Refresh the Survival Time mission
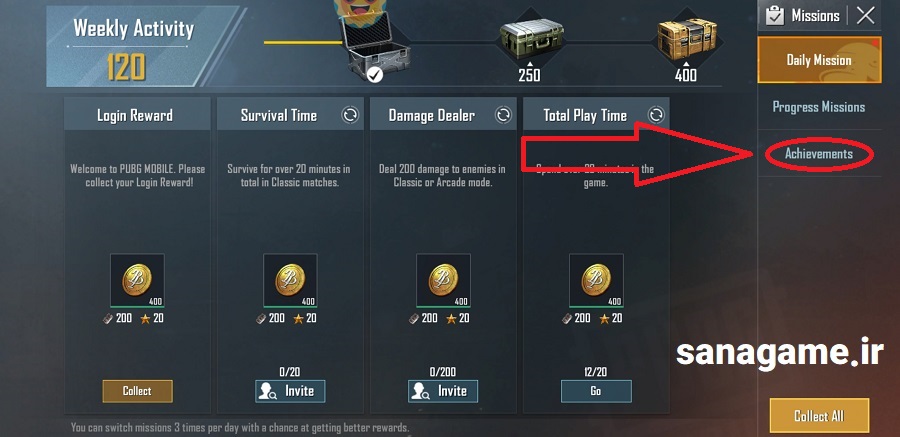Image resolution: width=900 pixels, height=437 pixels. [350, 115]
